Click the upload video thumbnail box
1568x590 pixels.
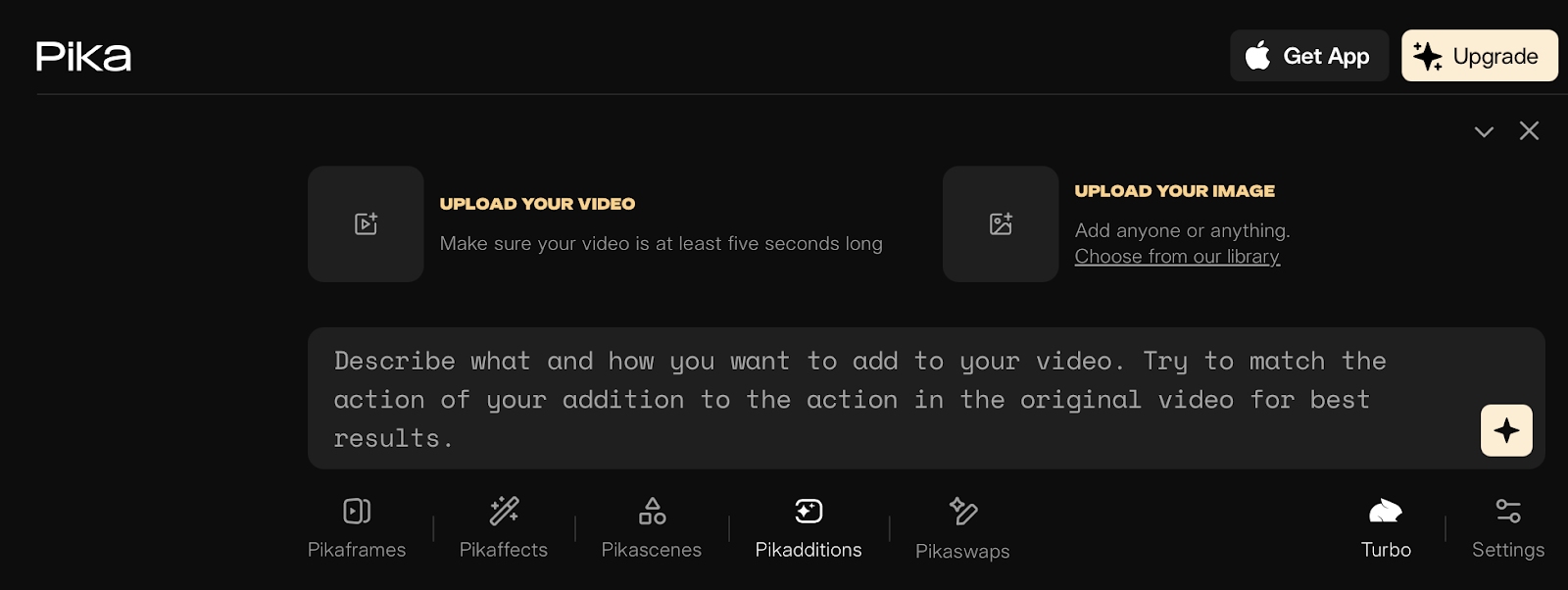[366, 224]
